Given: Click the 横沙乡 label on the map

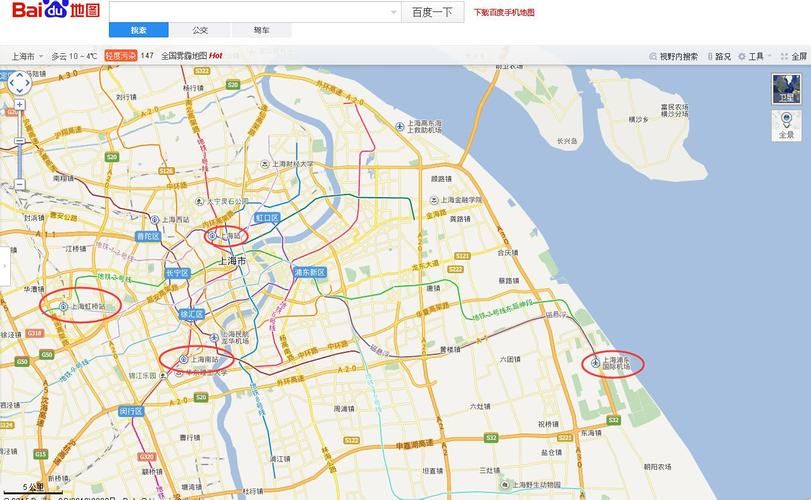Looking at the screenshot, I should click(638, 119).
